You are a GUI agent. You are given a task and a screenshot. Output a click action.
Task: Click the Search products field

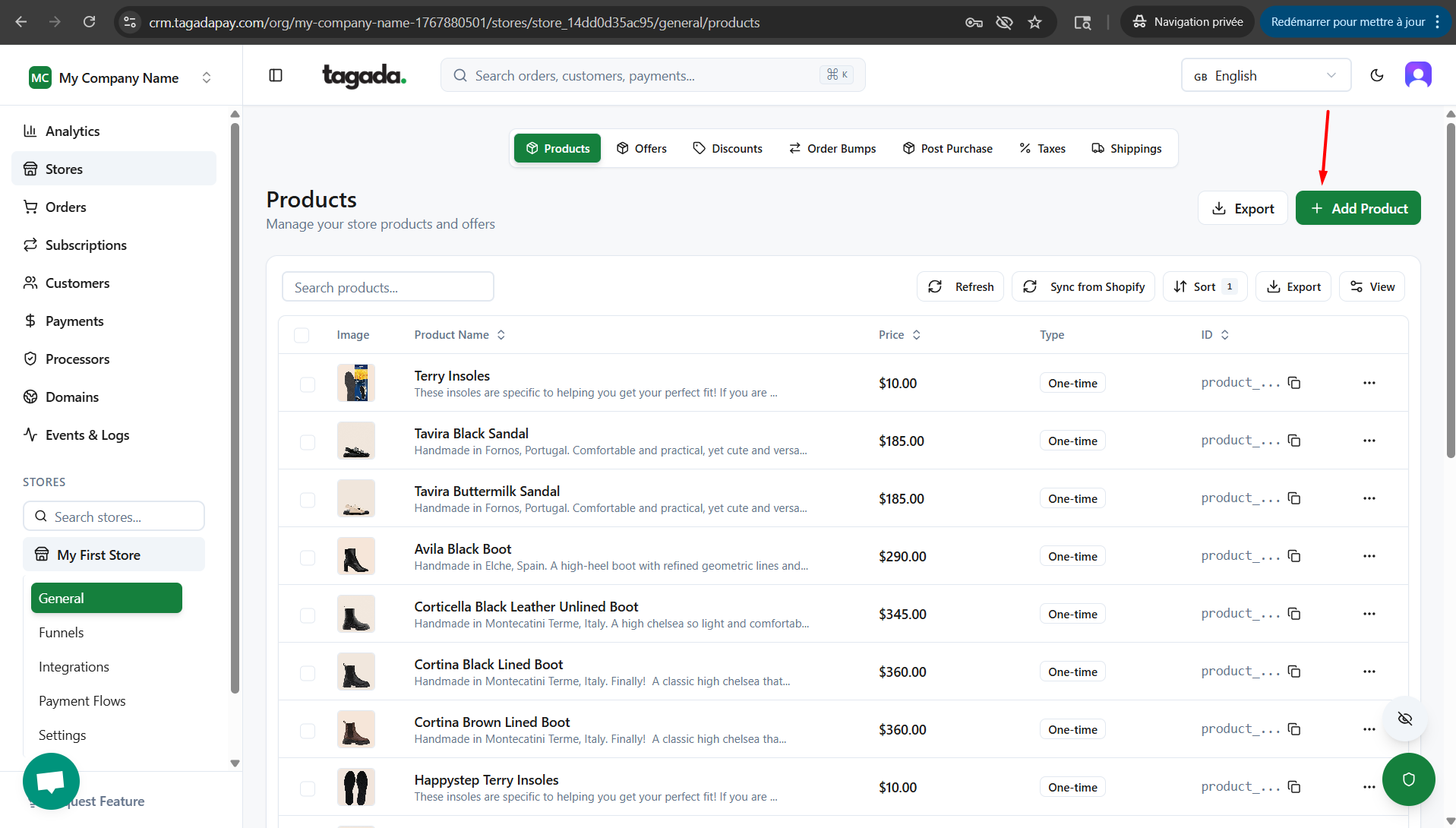tap(387, 287)
